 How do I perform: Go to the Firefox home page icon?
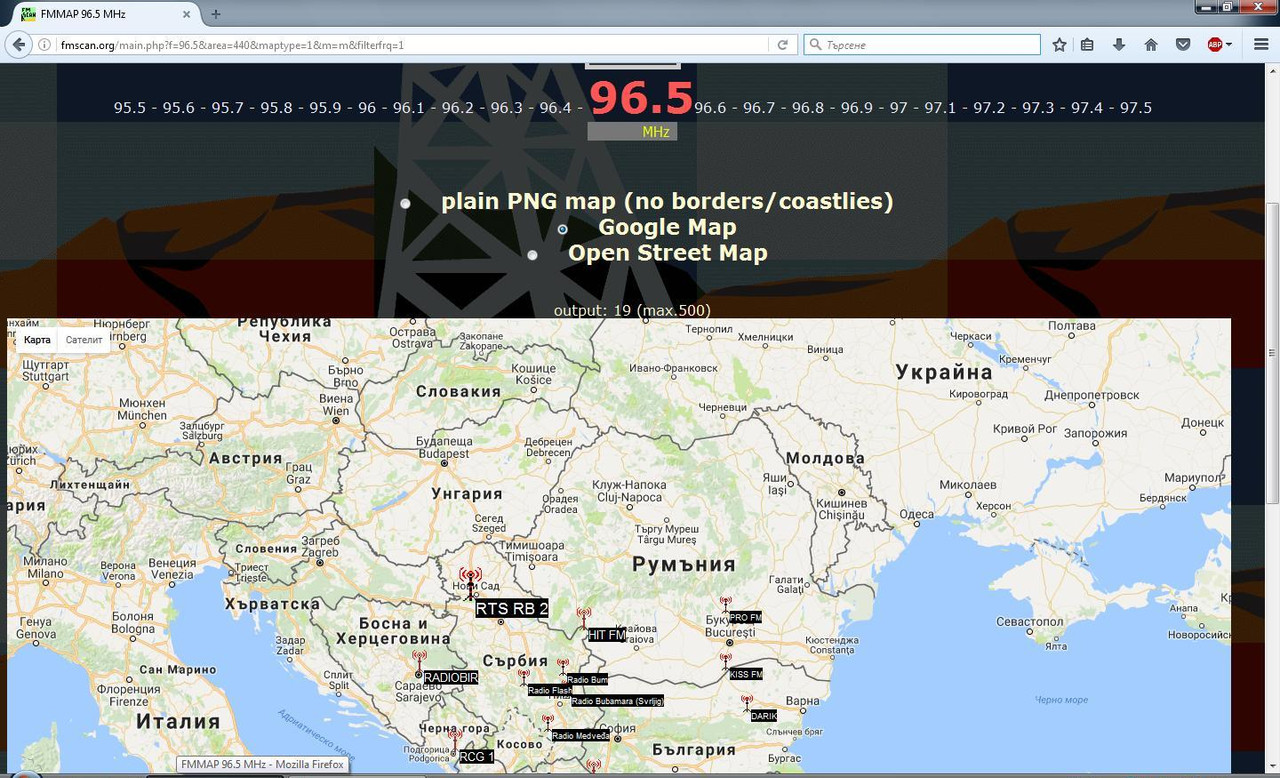1151,45
